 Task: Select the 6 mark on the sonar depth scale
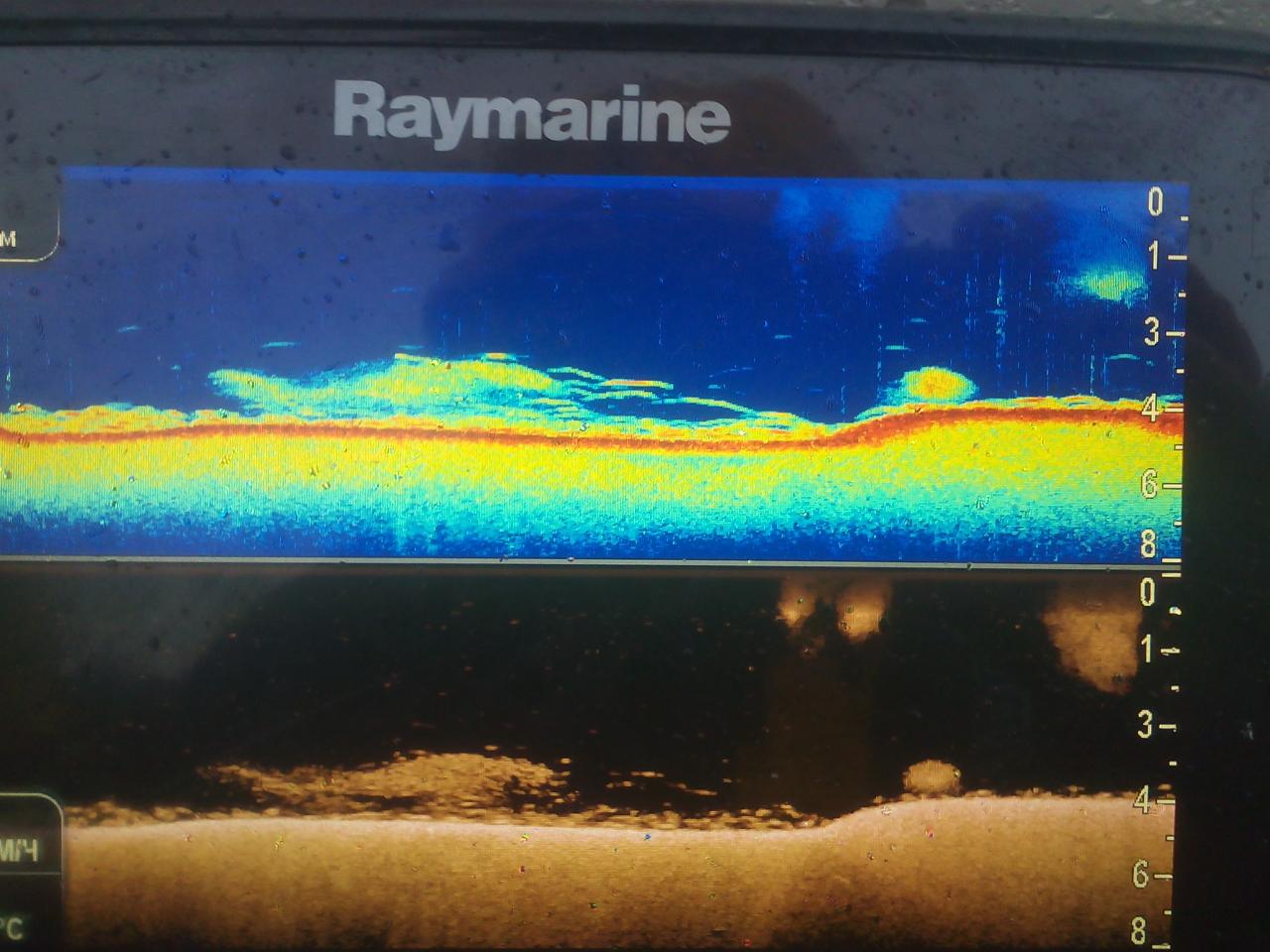coord(1150,485)
